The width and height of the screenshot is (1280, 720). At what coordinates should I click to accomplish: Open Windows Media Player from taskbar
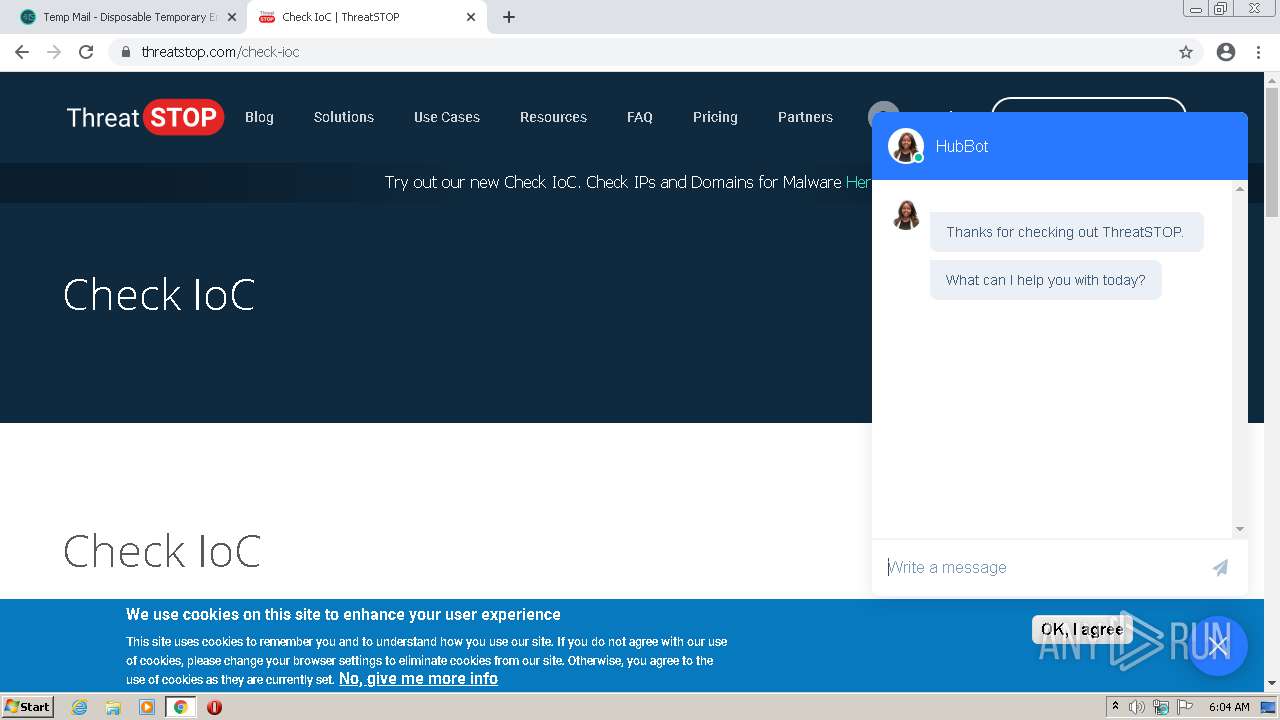click(x=147, y=707)
